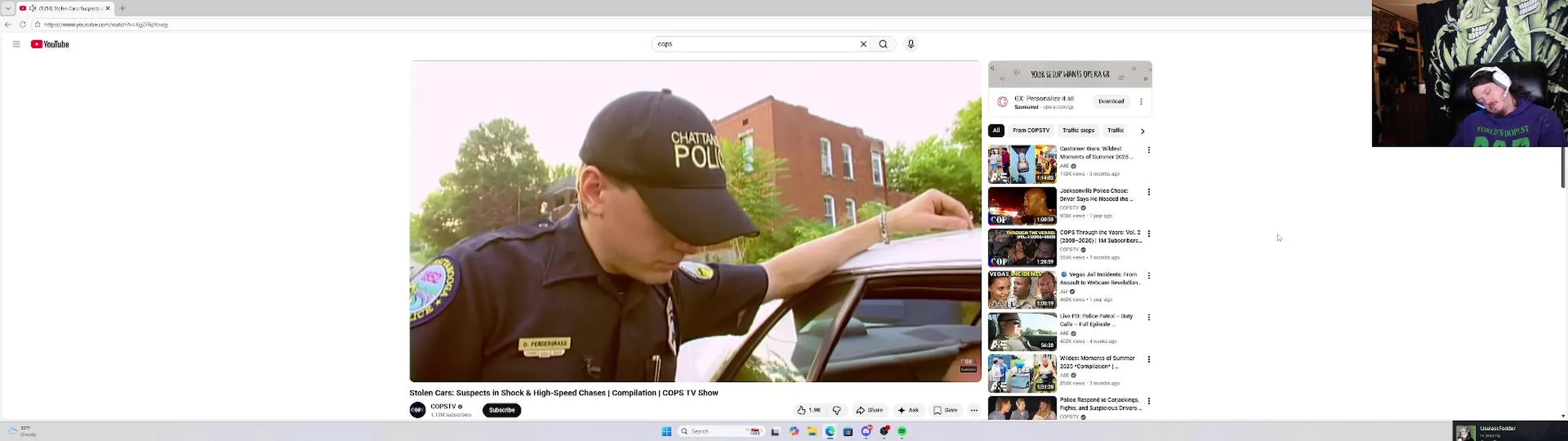Click 'Jacksonville Police Chase' title text
Image resolution: width=1568 pixels, height=441 pixels.
click(x=1096, y=195)
